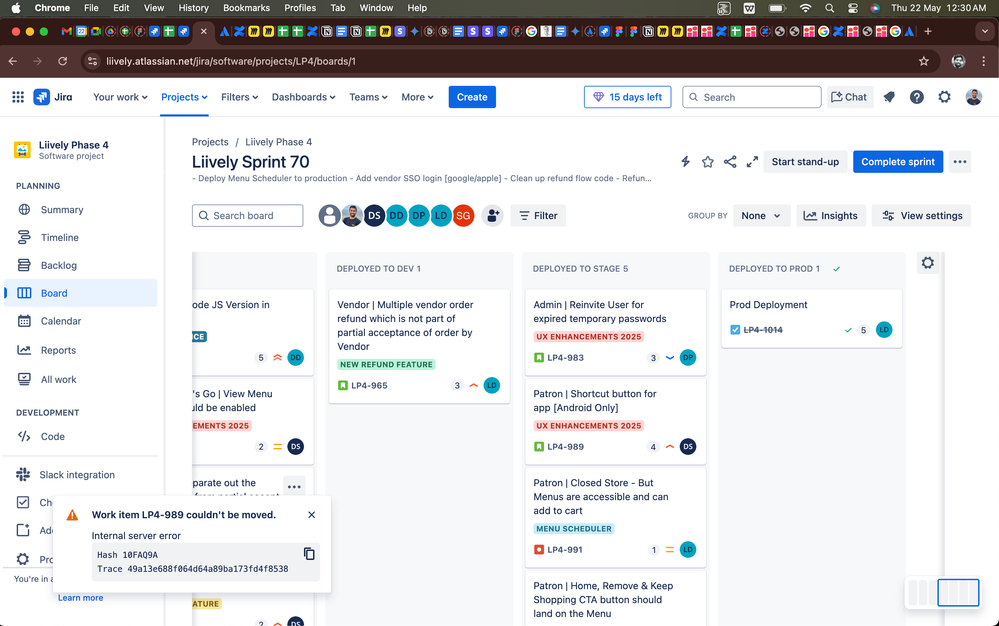Open the board Filter button
999x626 pixels.
(538, 216)
